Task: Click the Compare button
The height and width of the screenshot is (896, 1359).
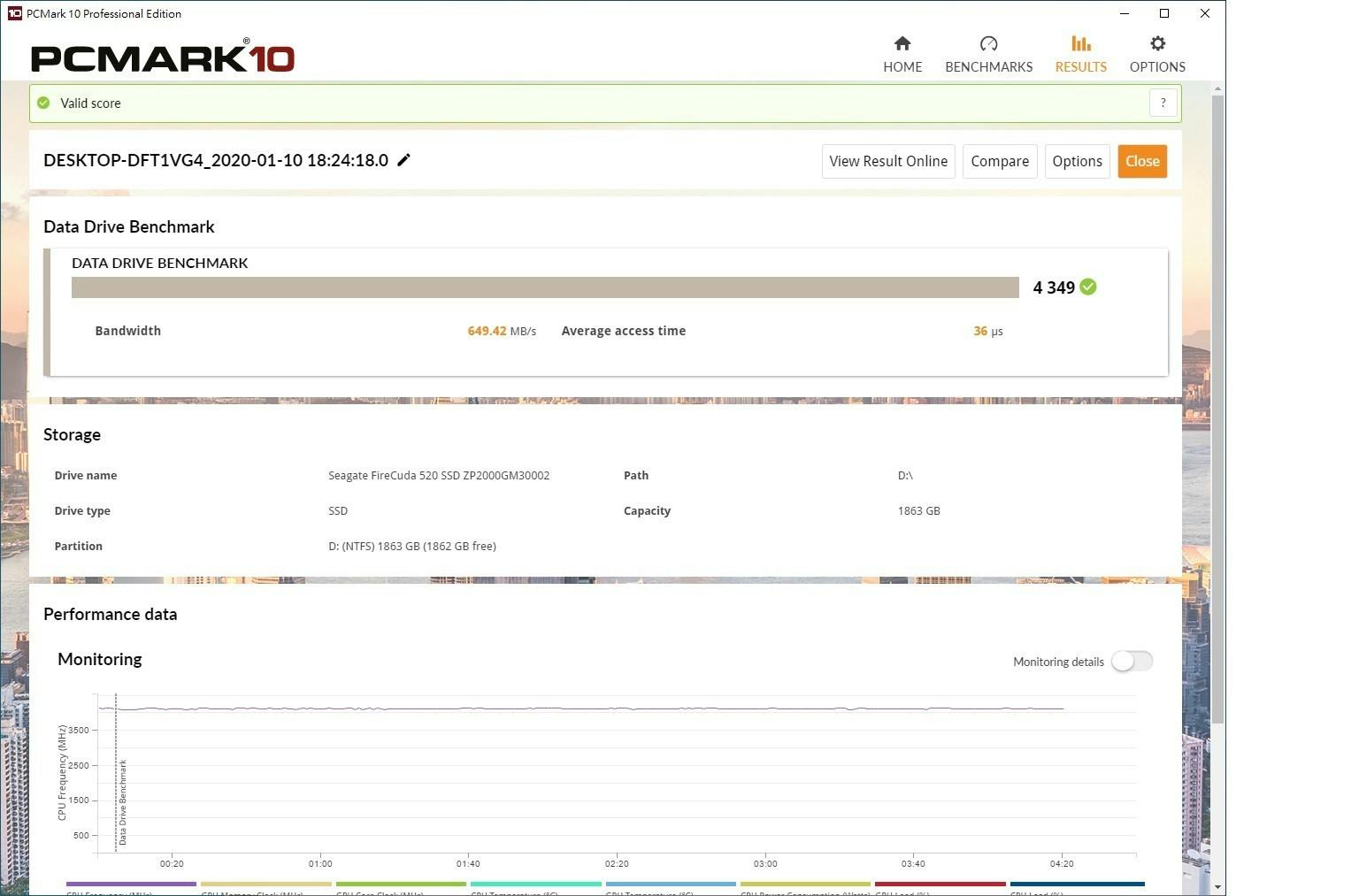Action: 1000,161
